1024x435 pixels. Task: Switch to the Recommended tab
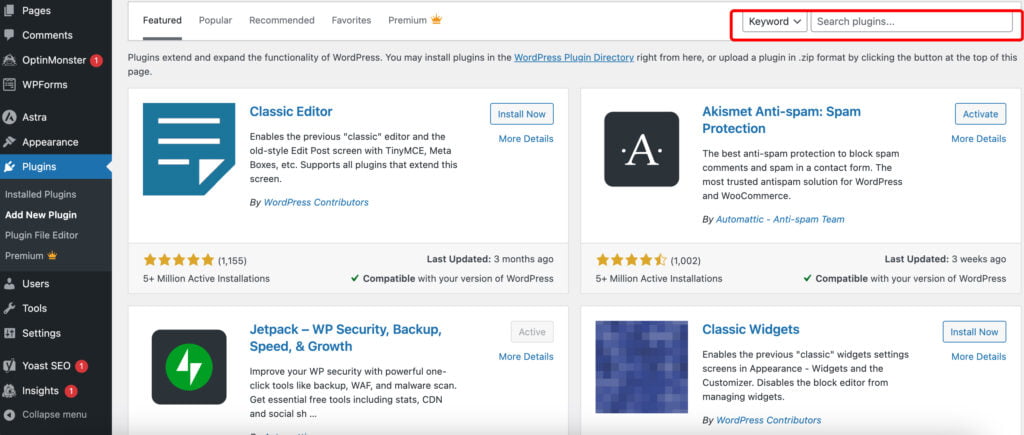point(281,20)
